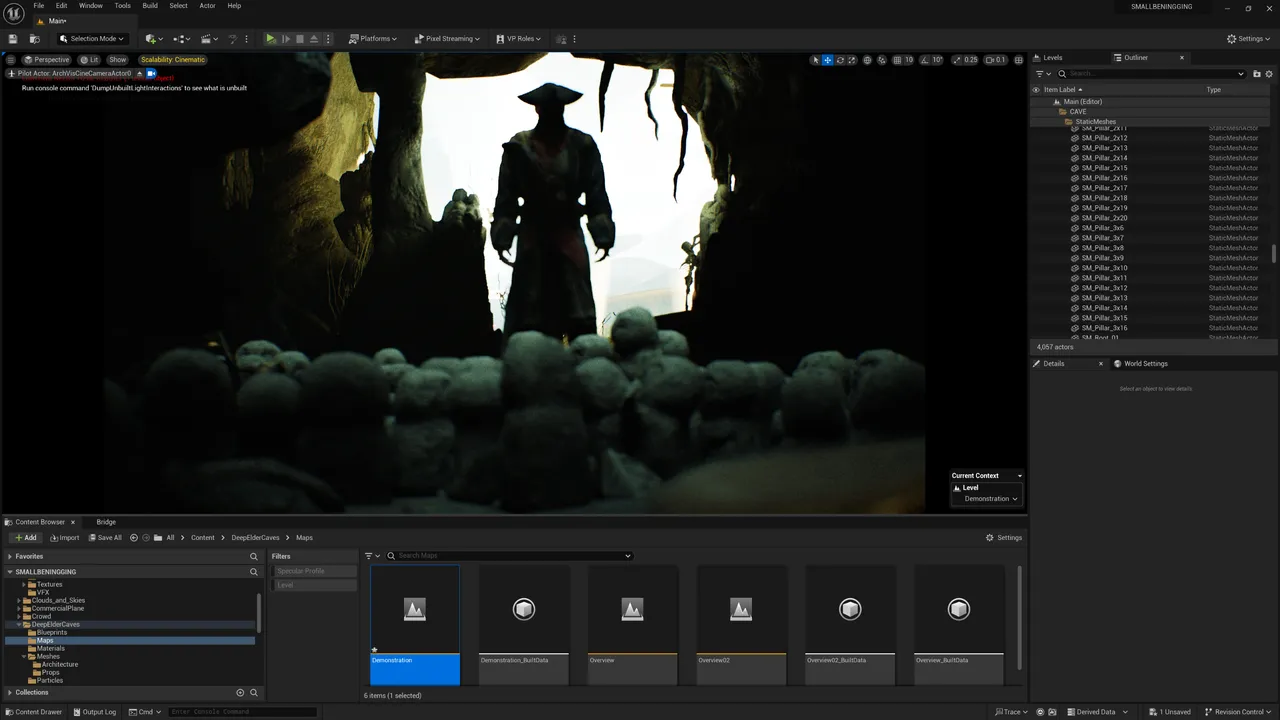Click the camera icon beside pilot actor
Image resolution: width=1280 pixels, height=720 pixels.
pos(152,73)
